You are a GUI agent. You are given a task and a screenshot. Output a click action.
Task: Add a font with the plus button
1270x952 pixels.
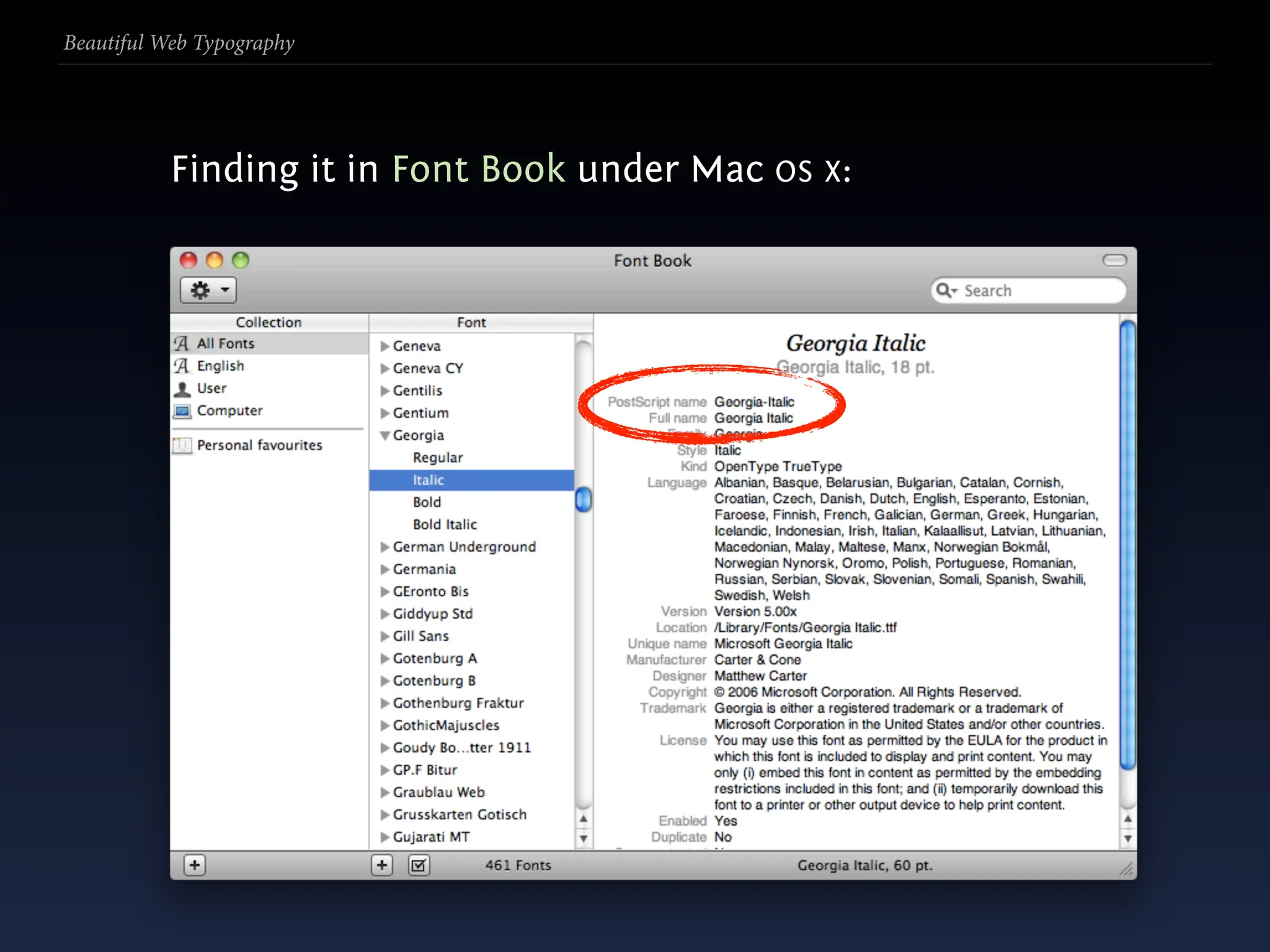pos(382,865)
